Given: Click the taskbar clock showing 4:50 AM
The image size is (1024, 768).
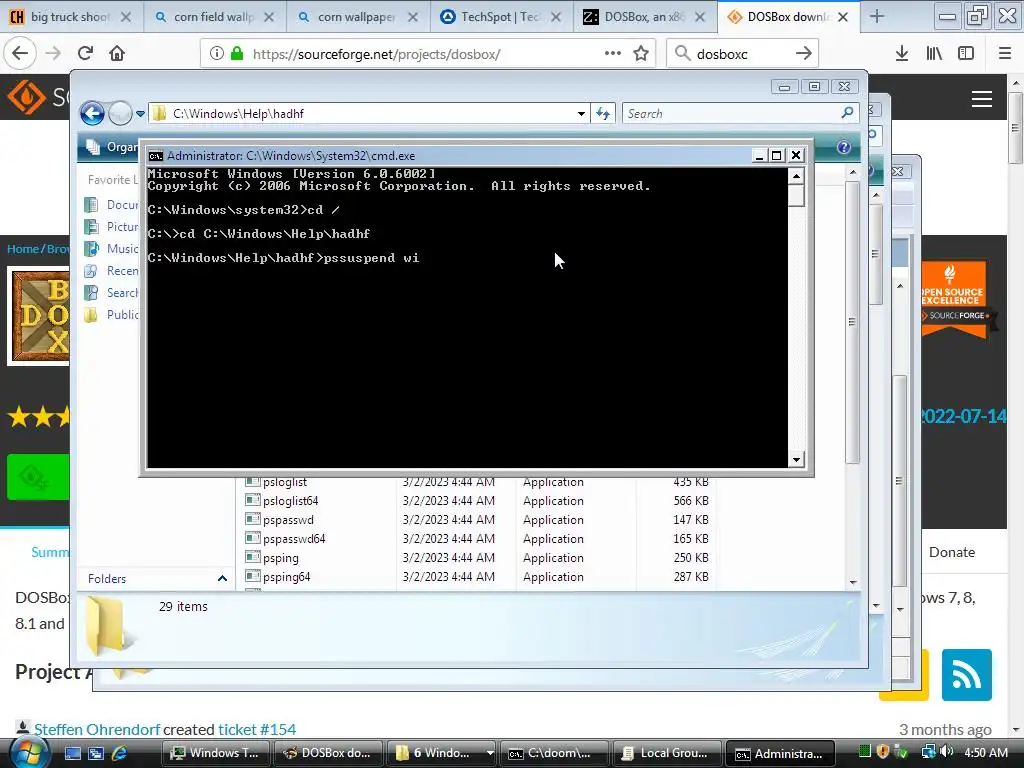Looking at the screenshot, I should click(x=985, y=752).
